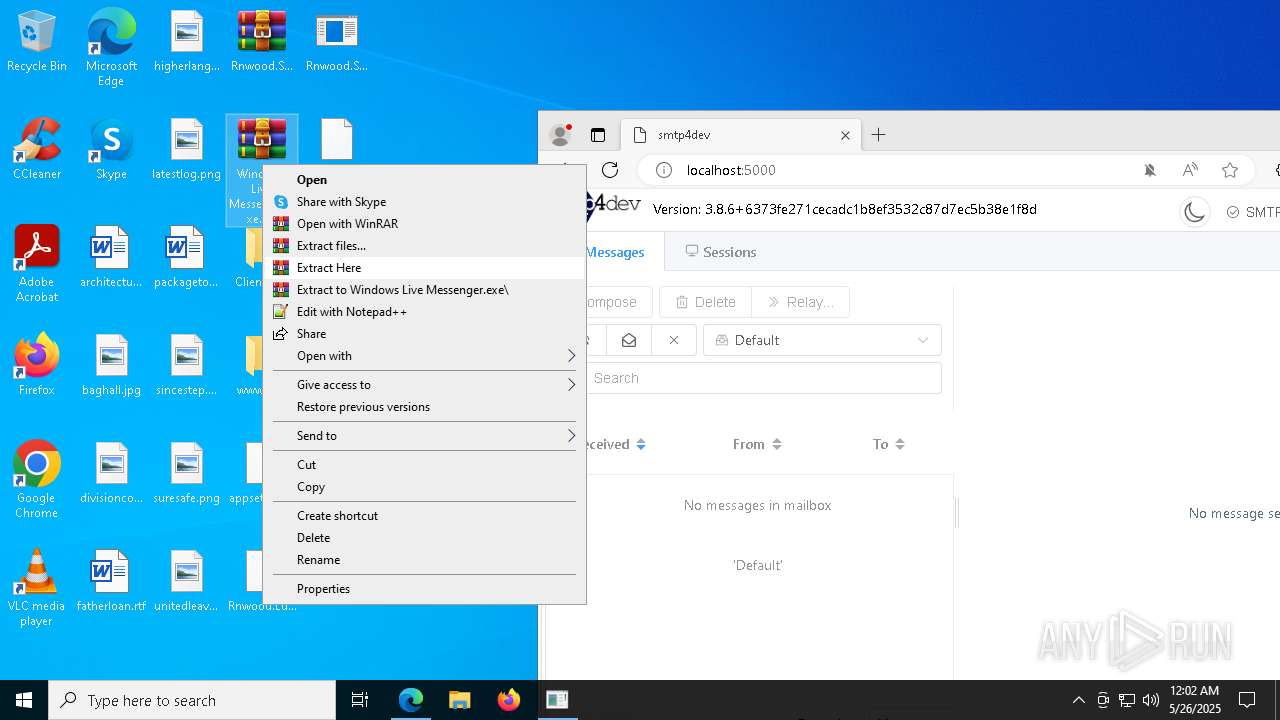The image size is (1280, 720).
Task: Close the smtp4dev browser tab
Action: click(x=845, y=135)
